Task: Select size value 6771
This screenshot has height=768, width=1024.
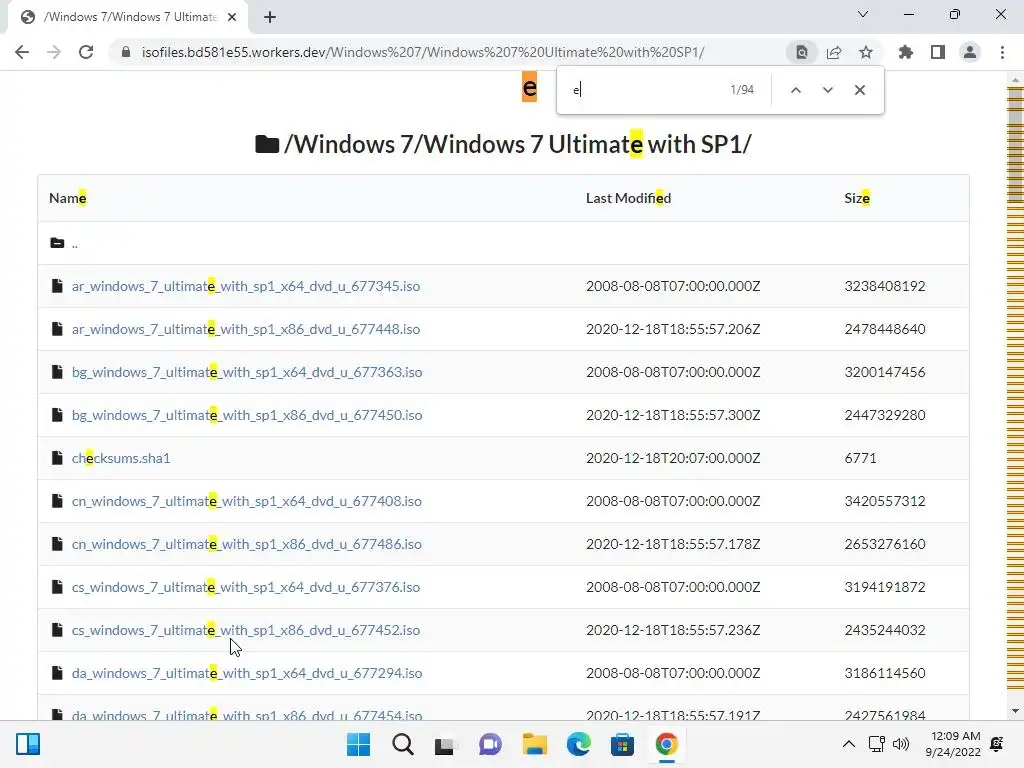Action: click(x=860, y=458)
